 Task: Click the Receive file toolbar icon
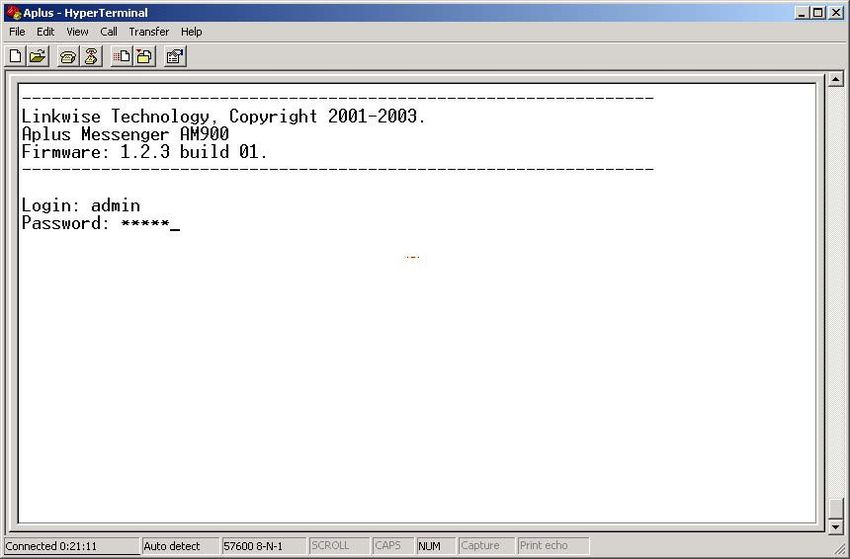(145, 56)
